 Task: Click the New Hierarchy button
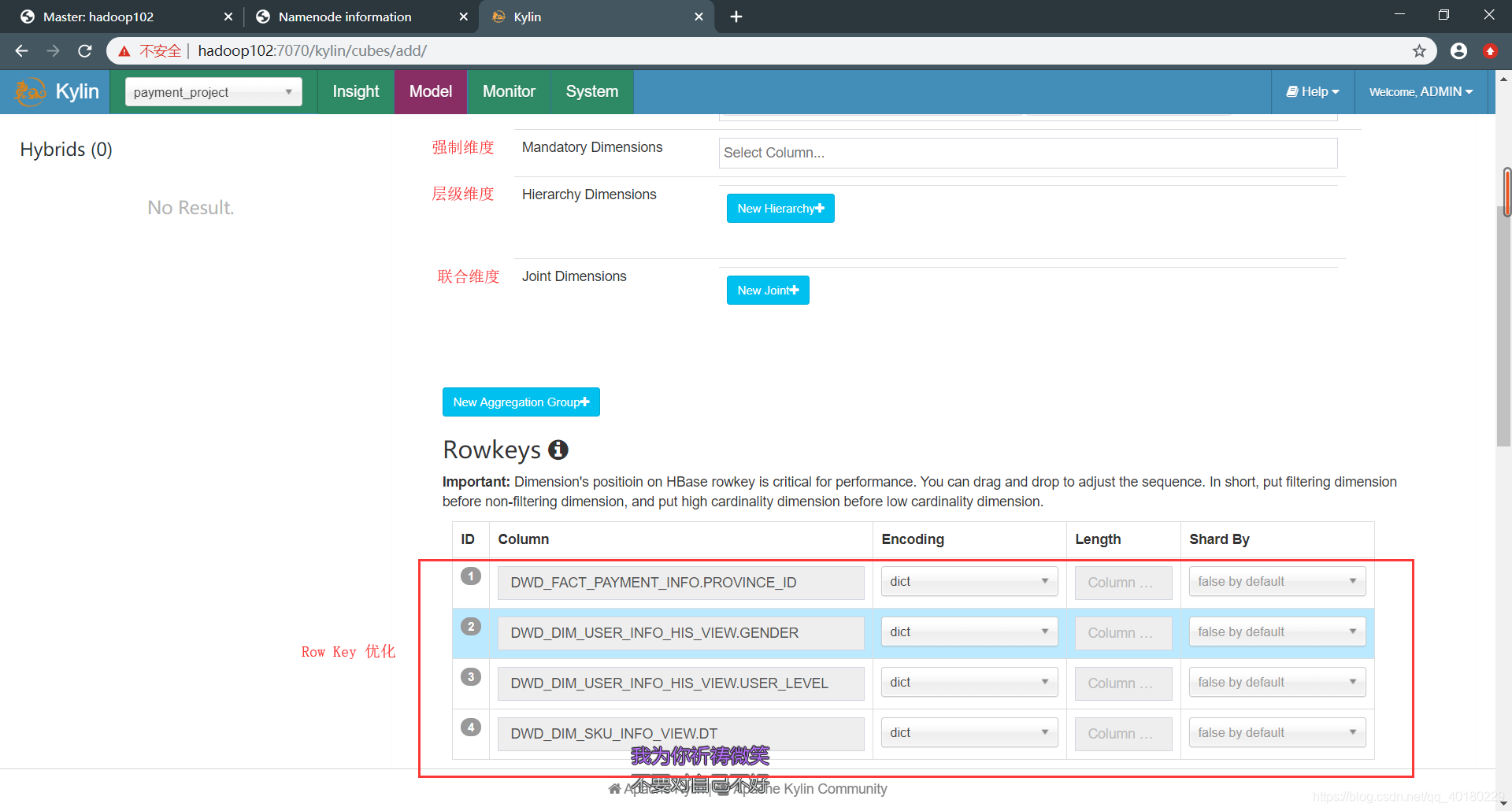tap(780, 209)
